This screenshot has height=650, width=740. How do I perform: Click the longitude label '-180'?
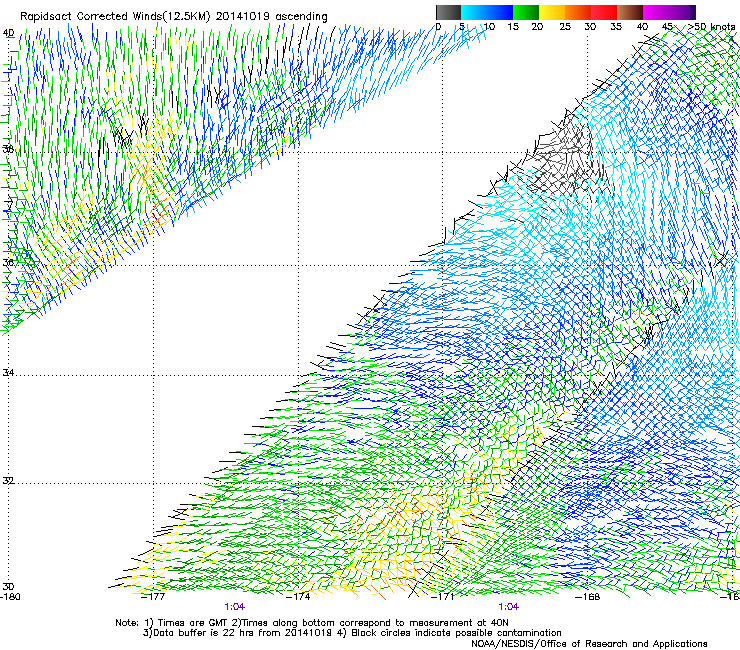tap(10, 596)
